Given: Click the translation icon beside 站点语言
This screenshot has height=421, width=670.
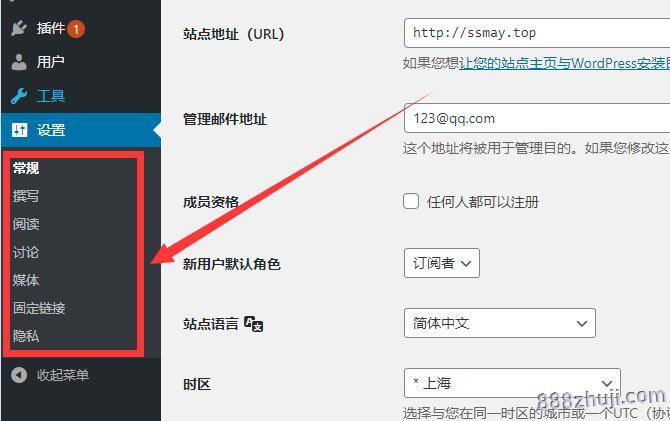Looking at the screenshot, I should (253, 324).
